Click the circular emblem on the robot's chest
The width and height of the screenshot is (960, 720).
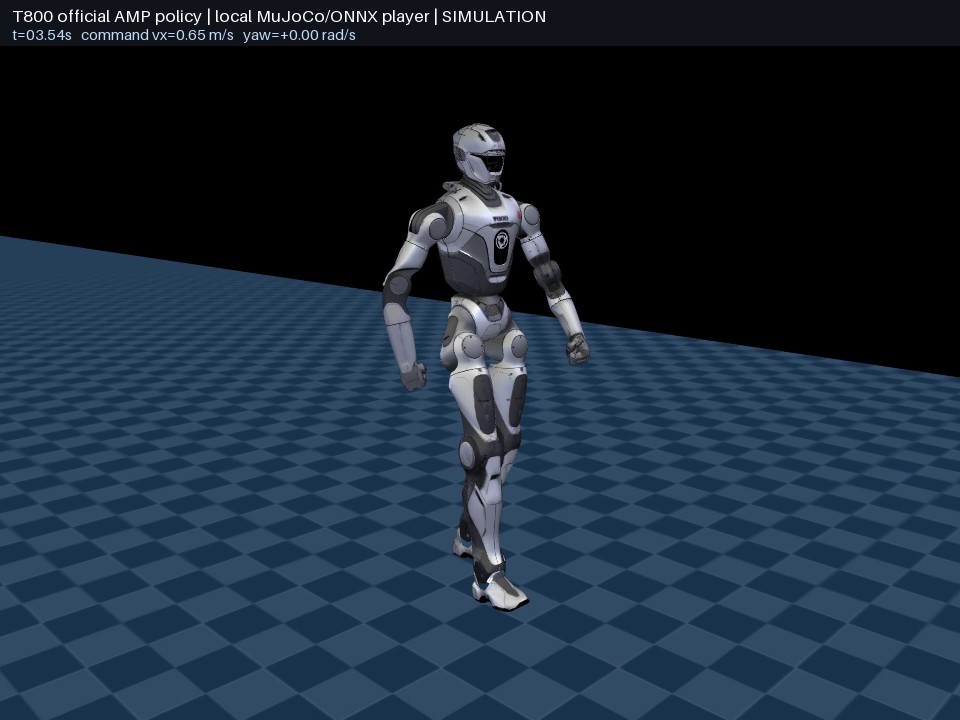(501, 241)
